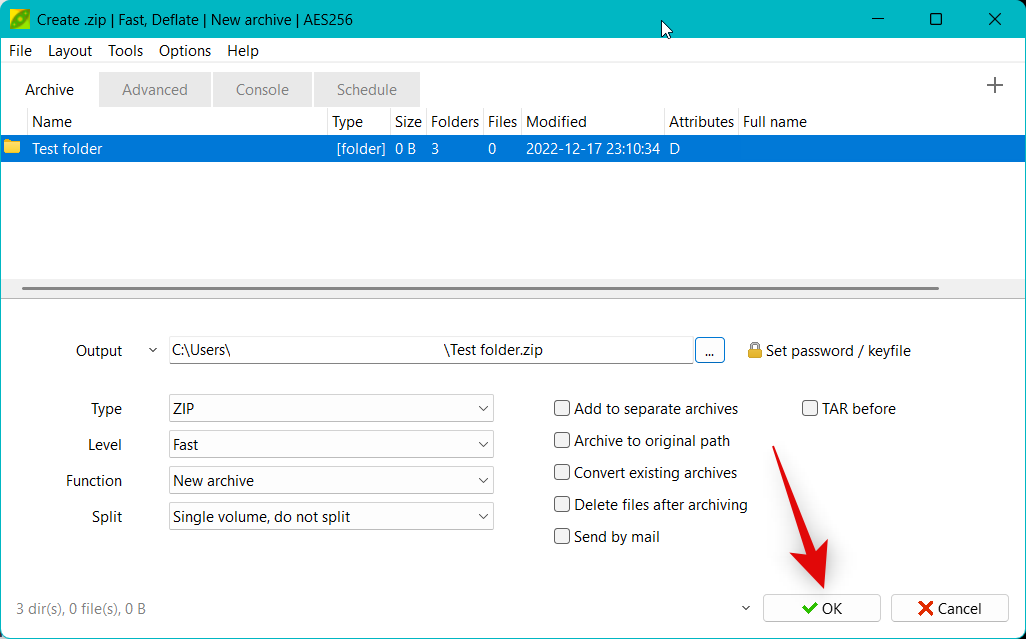Enable Send by mail checkbox
1026x639 pixels.
pyautogui.click(x=562, y=537)
